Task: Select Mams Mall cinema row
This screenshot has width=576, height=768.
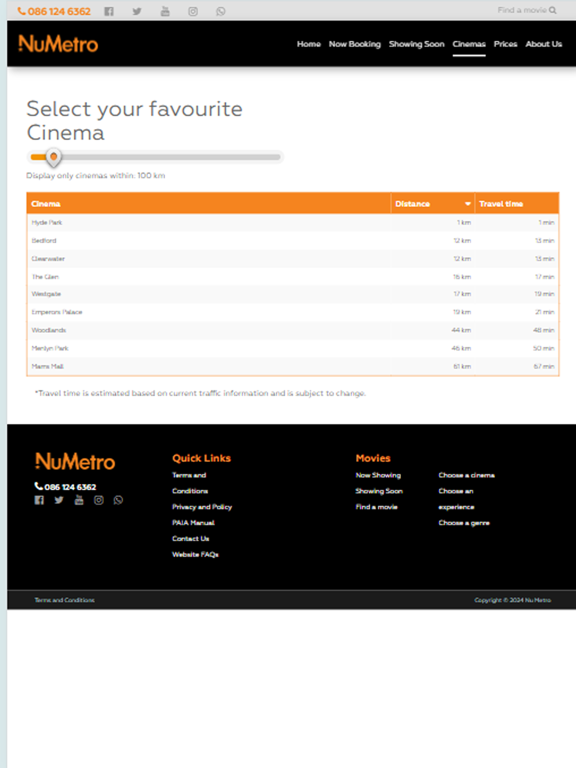Action: (x=292, y=366)
